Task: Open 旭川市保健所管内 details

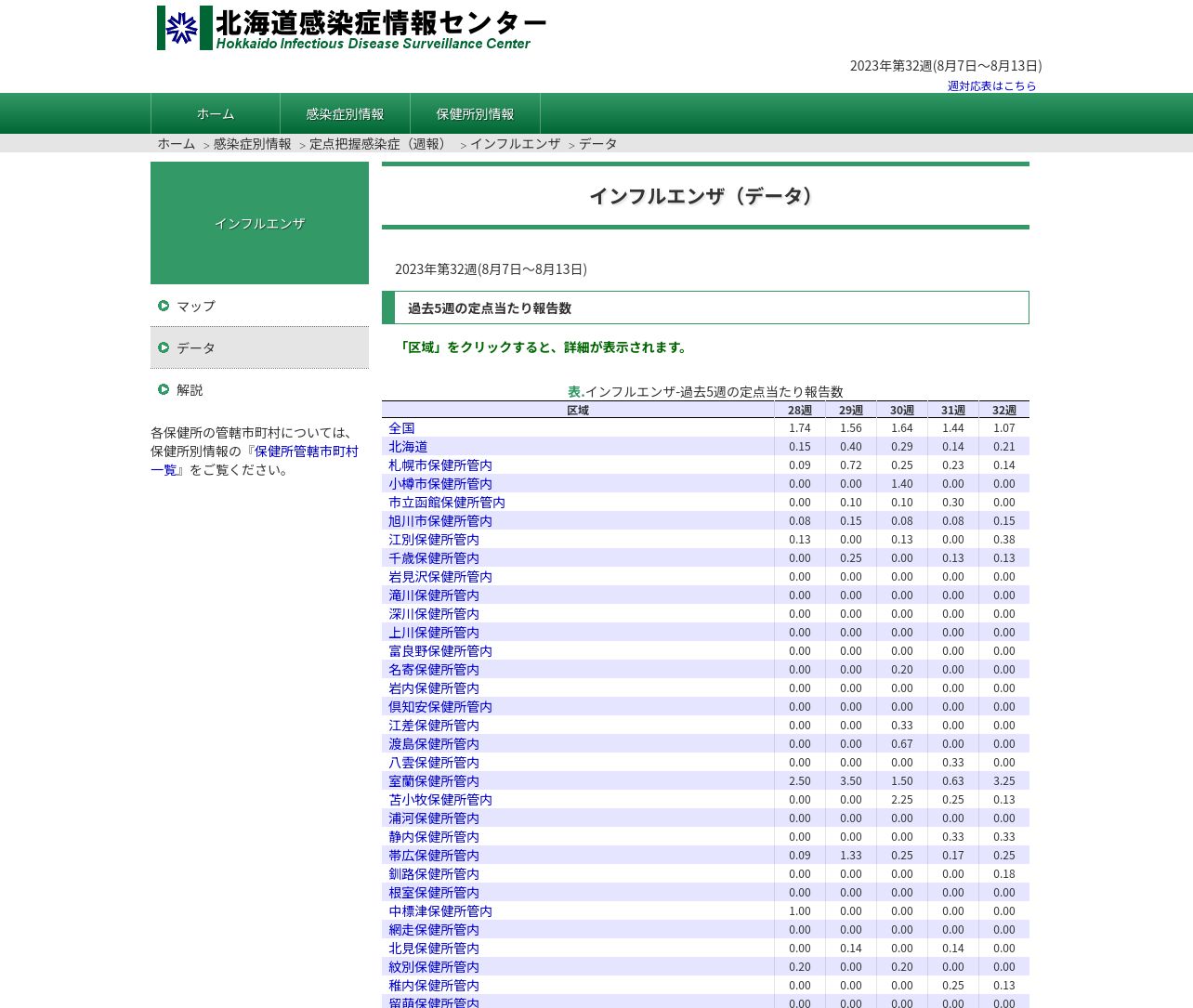Action: [x=440, y=521]
